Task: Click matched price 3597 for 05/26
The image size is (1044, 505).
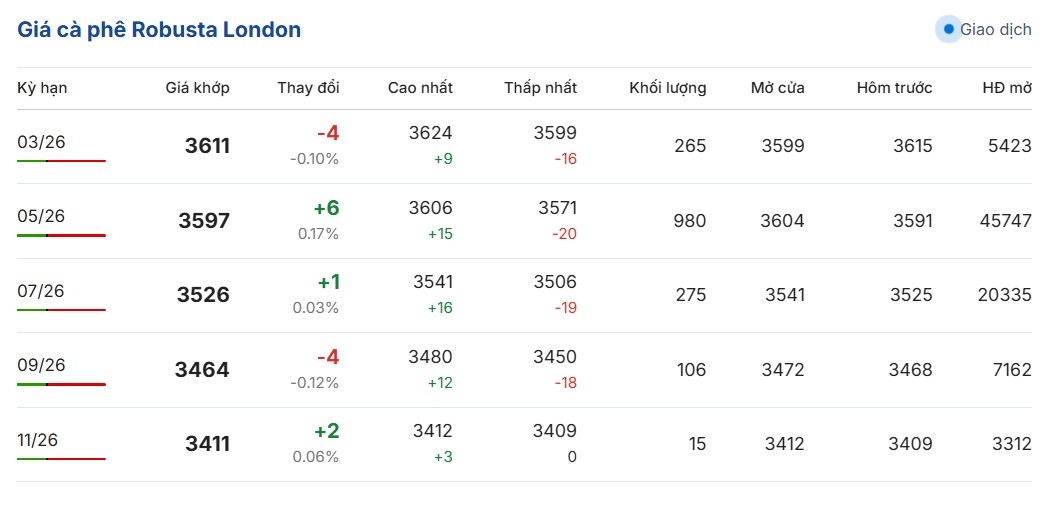Action: coord(204,221)
